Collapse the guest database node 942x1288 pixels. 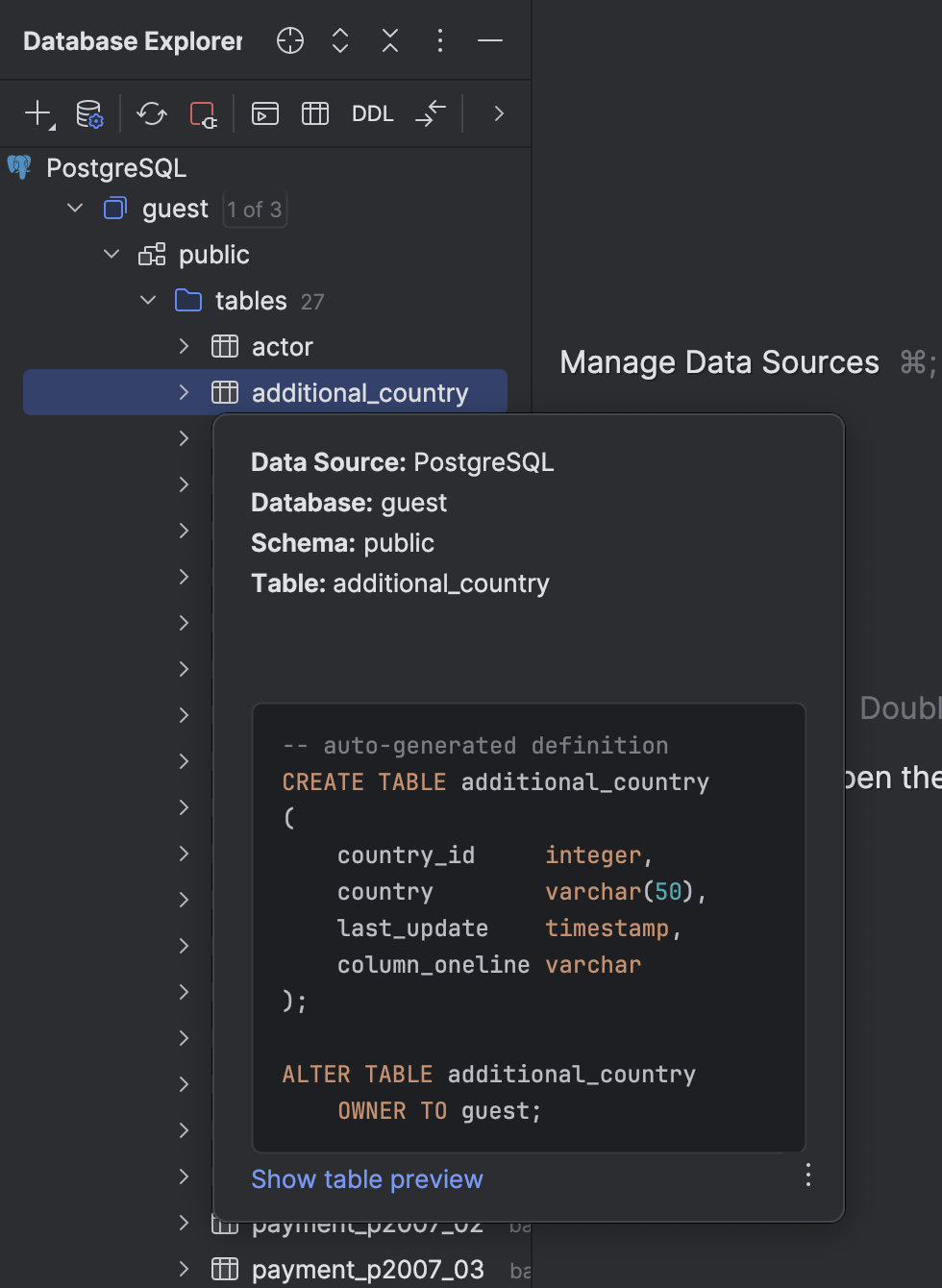[x=75, y=208]
